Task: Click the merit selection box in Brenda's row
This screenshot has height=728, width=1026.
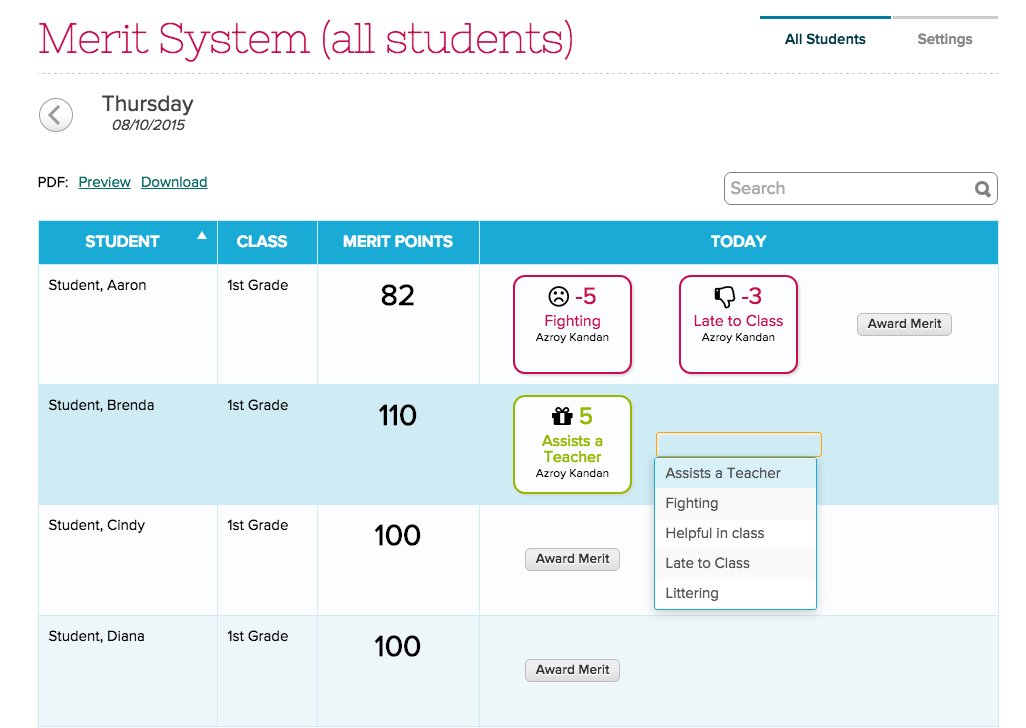Action: tap(738, 443)
